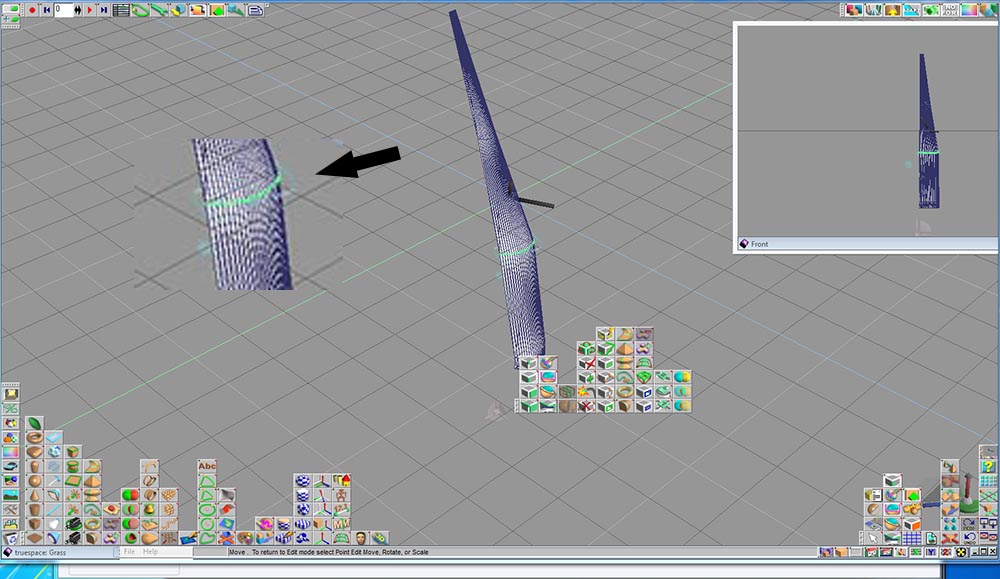The image size is (1000, 579).
Task: Click the golden bell icon
Action: (x=149, y=509)
